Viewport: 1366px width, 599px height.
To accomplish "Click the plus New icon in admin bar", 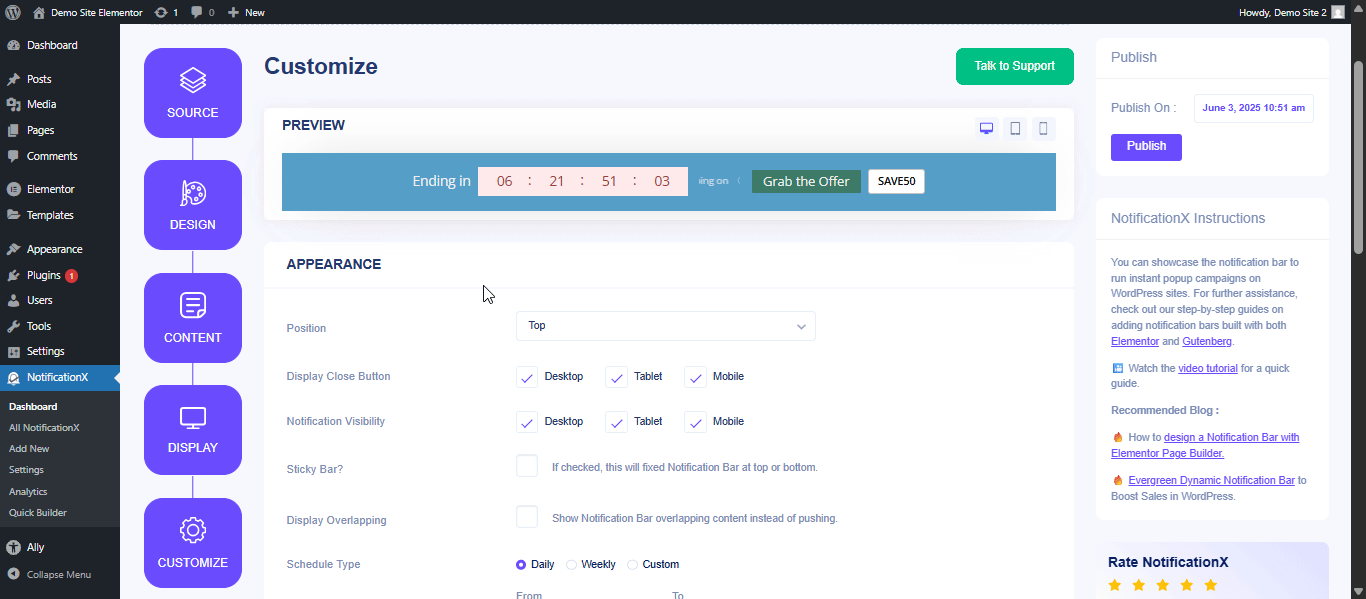I will click(233, 12).
